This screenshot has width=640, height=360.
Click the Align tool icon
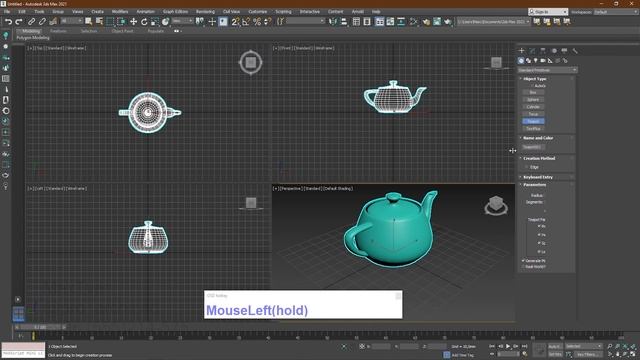[344, 22]
